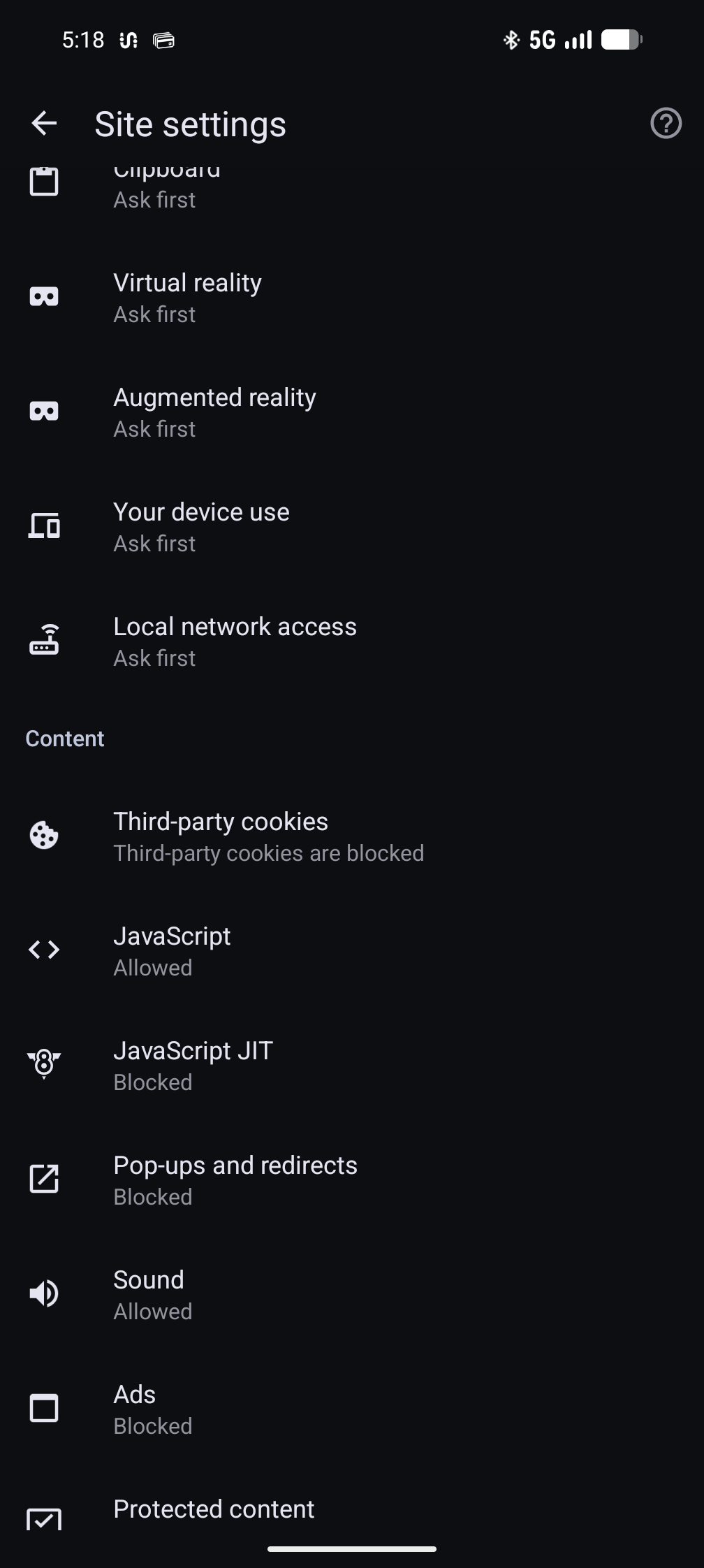Tap the Virtual reality headset icon
Viewport: 704px width, 1568px height.
[44, 298]
